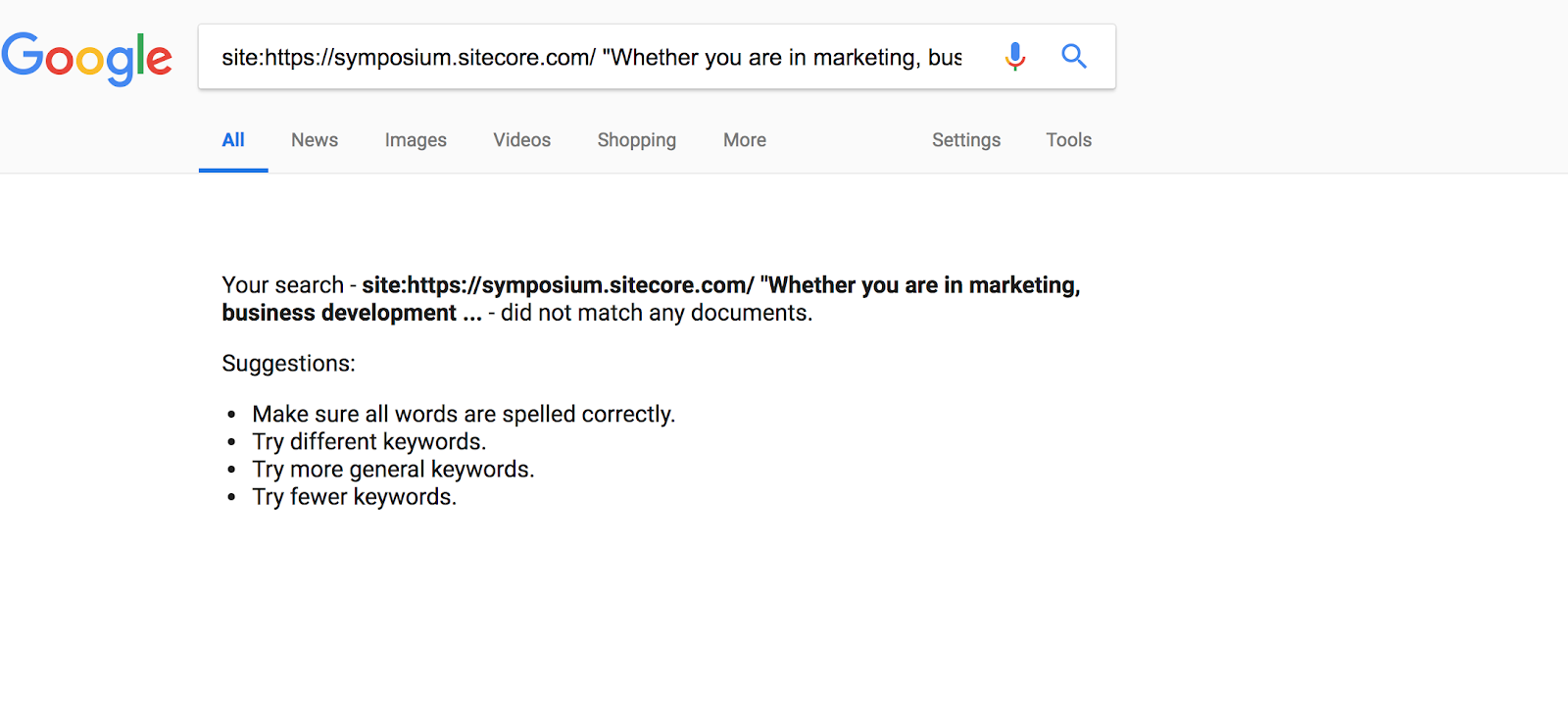Click the 'Try different keywords' suggestion
1568x702 pixels.
click(368, 442)
